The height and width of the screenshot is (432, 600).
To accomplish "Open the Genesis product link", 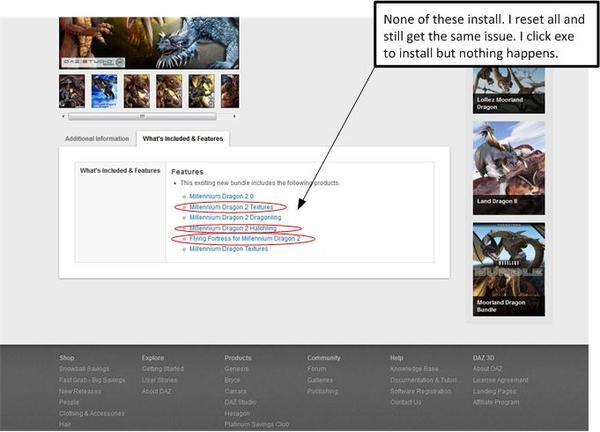I will [x=236, y=369].
